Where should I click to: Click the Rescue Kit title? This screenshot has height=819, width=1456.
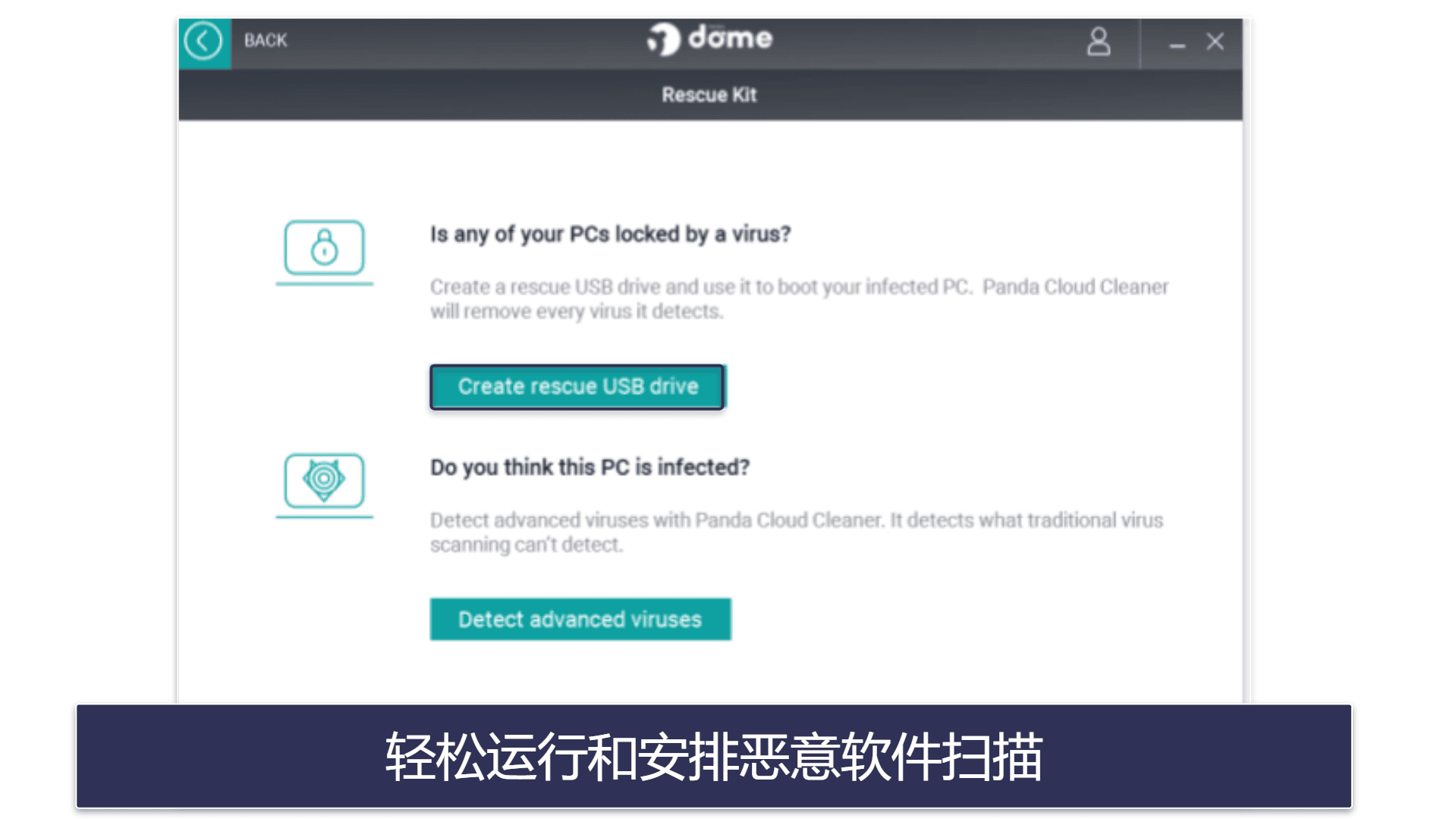(x=709, y=95)
